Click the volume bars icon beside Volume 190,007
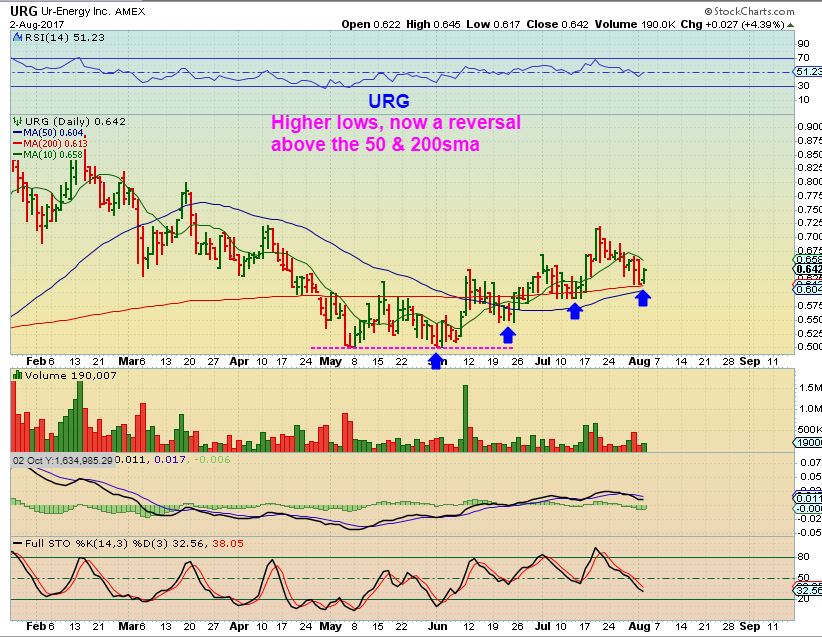 click(x=18, y=375)
